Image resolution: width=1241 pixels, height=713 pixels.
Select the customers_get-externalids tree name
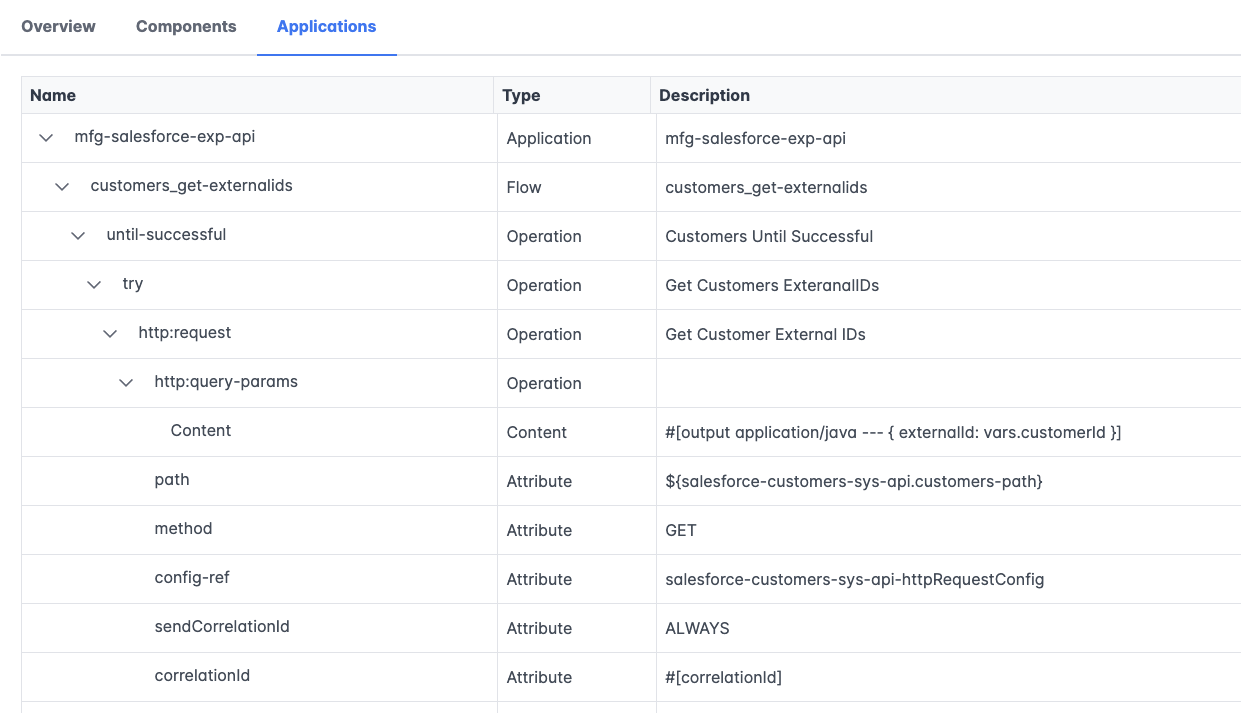(192, 185)
